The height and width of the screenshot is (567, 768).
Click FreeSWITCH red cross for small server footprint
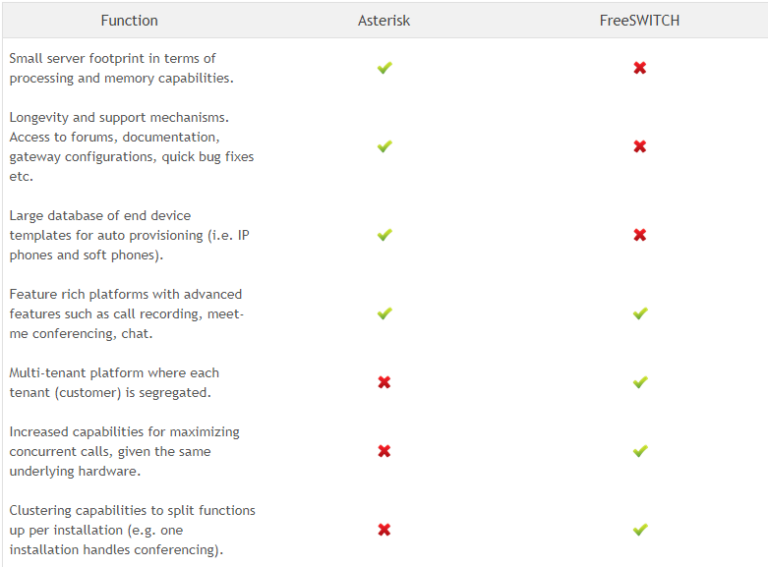click(x=640, y=68)
